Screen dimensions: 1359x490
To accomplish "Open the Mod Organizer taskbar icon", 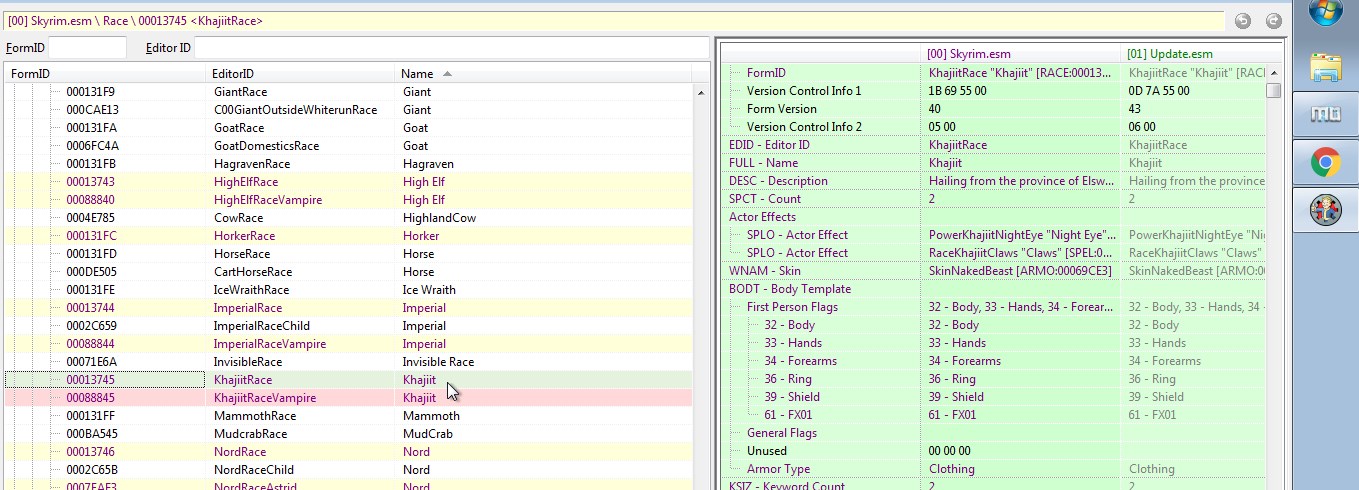I will click(x=1325, y=115).
